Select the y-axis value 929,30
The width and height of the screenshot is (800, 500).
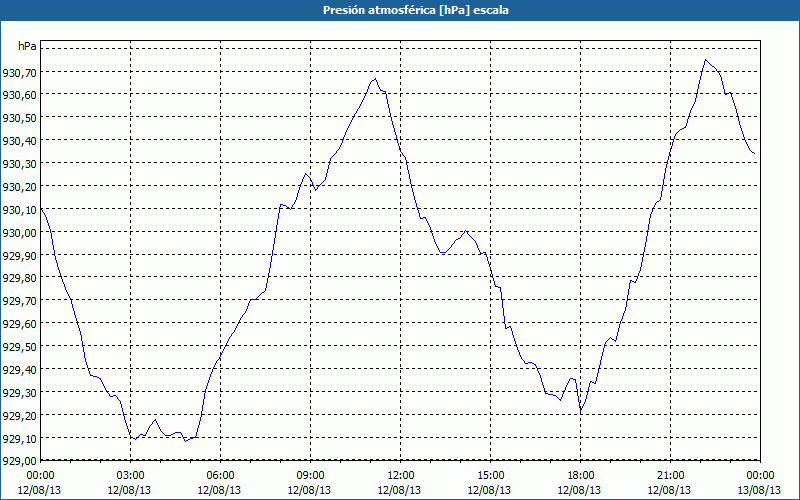tap(19, 393)
